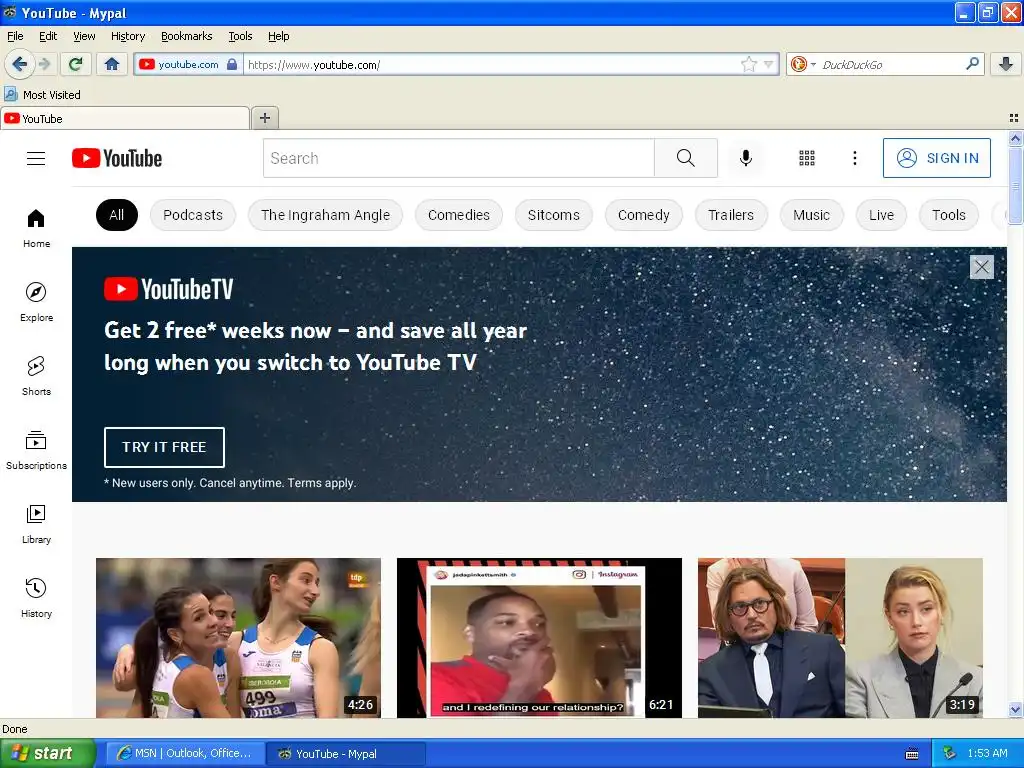1024x768 pixels.
Task: Reload the current page
Action: (x=75, y=64)
